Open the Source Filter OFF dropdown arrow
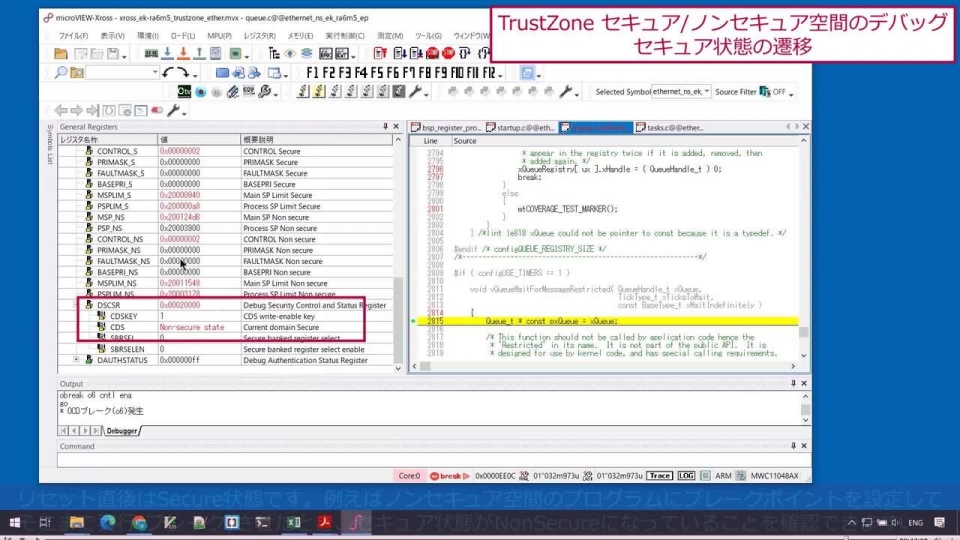The image size is (960, 540). tap(791, 94)
